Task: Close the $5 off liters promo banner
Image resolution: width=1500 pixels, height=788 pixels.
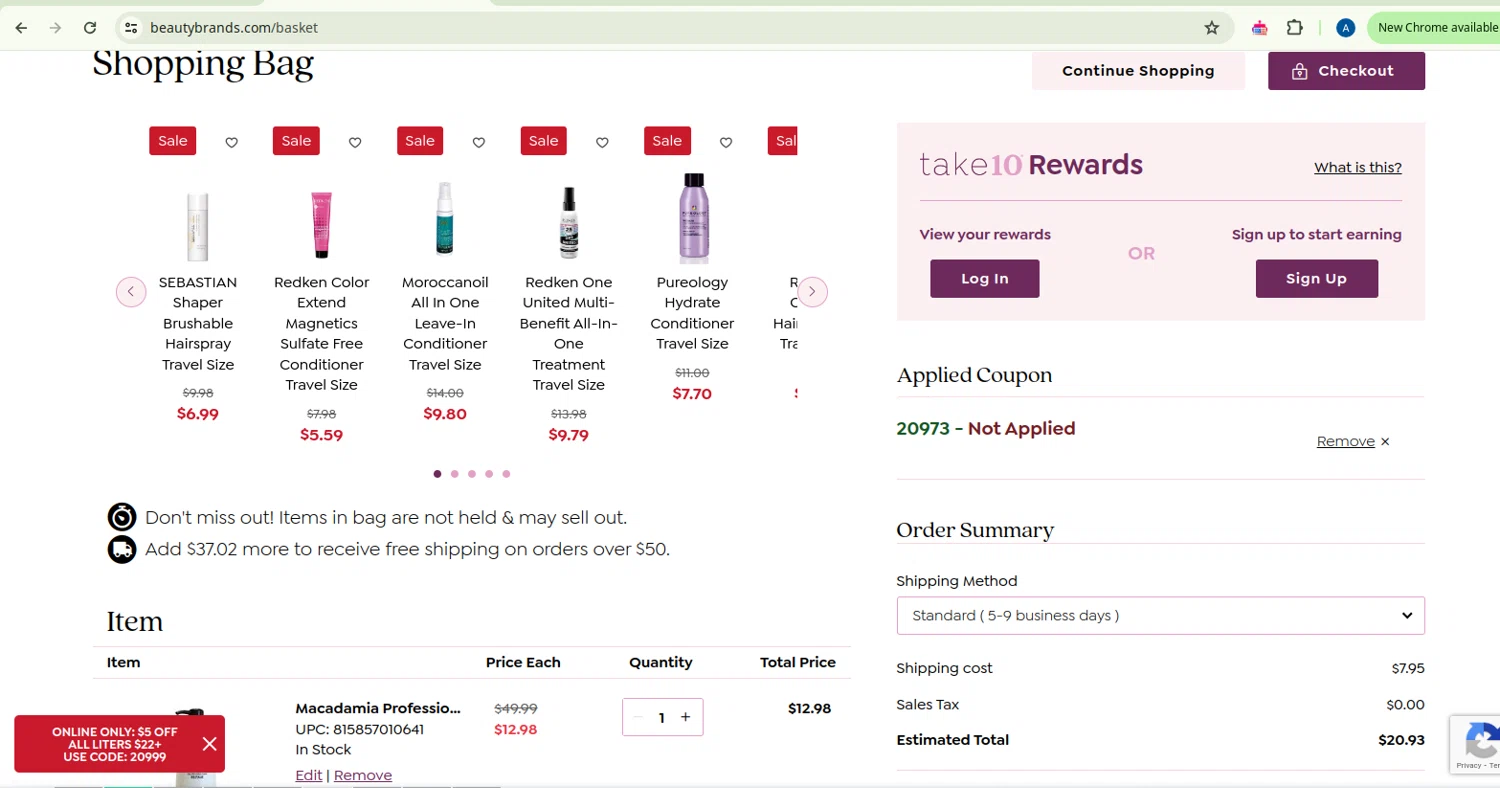Action: coord(209,744)
